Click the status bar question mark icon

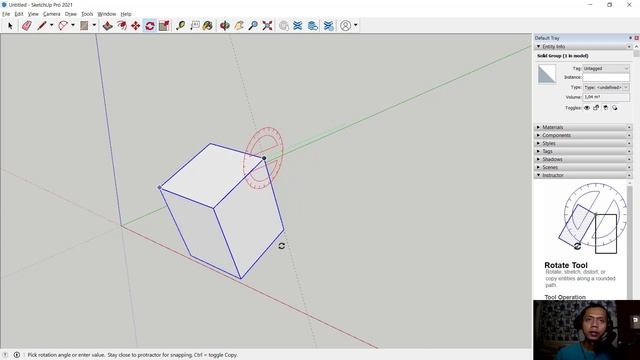pyautogui.click(x=6, y=355)
